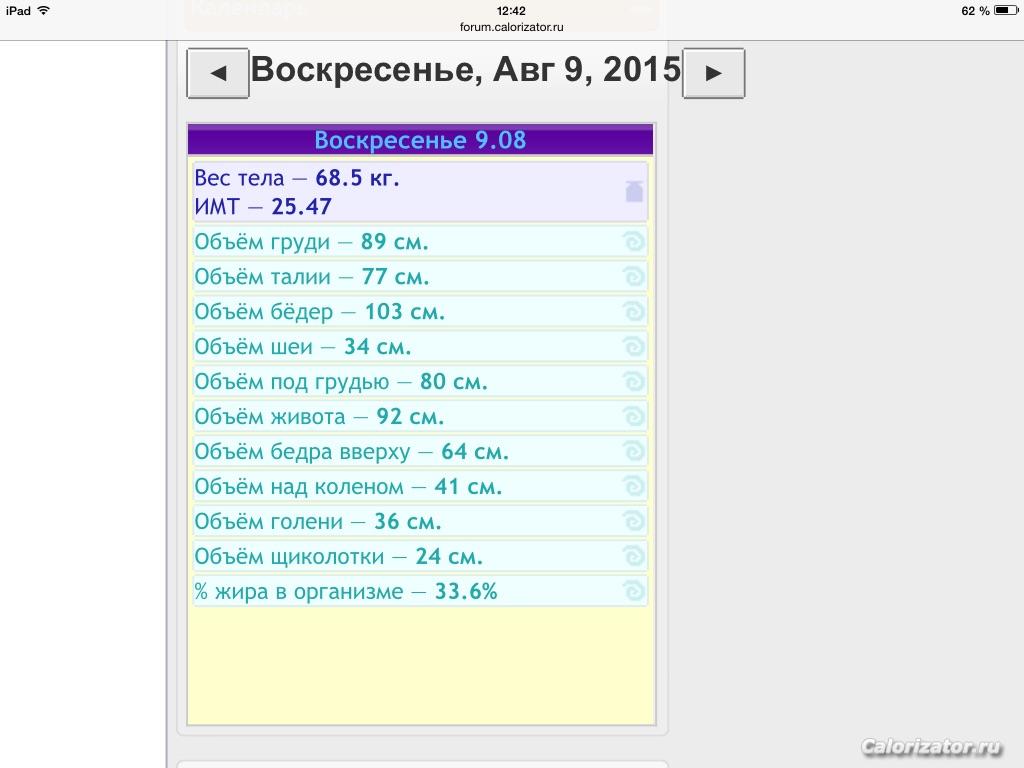
Task: Tap spiral icon in Объём живота row
Action: pyautogui.click(x=633, y=416)
